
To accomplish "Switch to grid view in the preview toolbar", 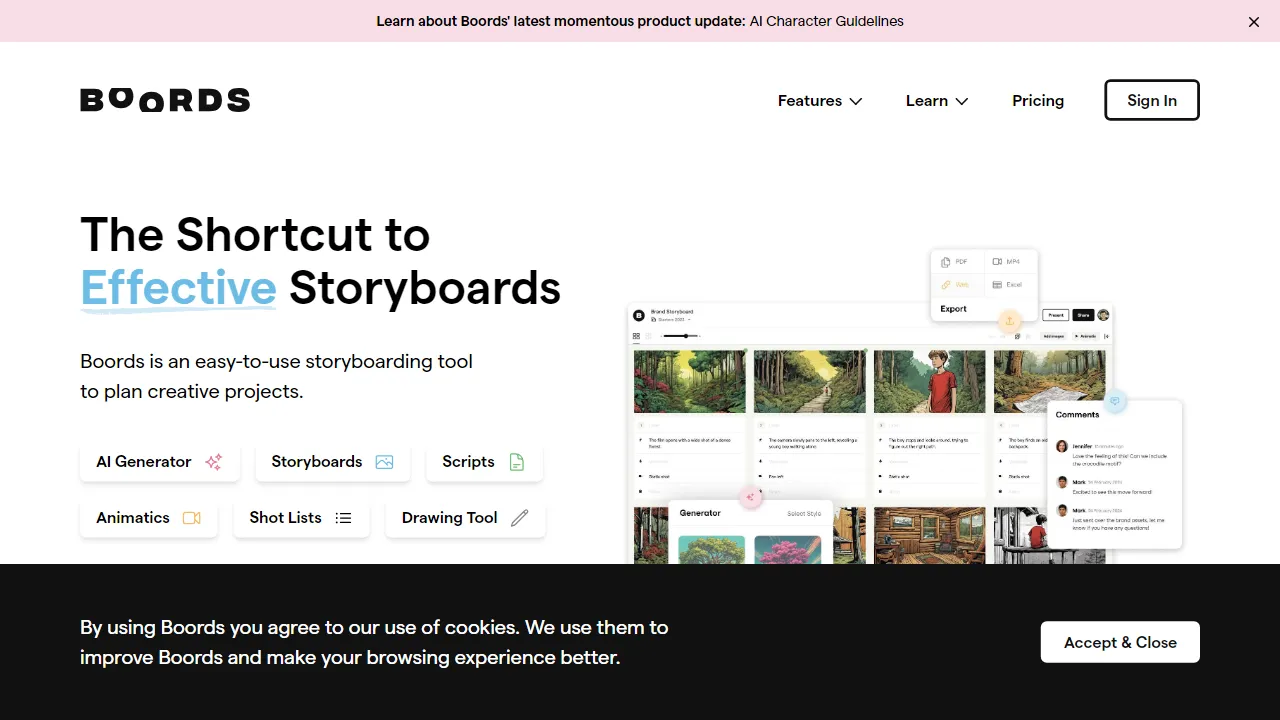I will [636, 336].
